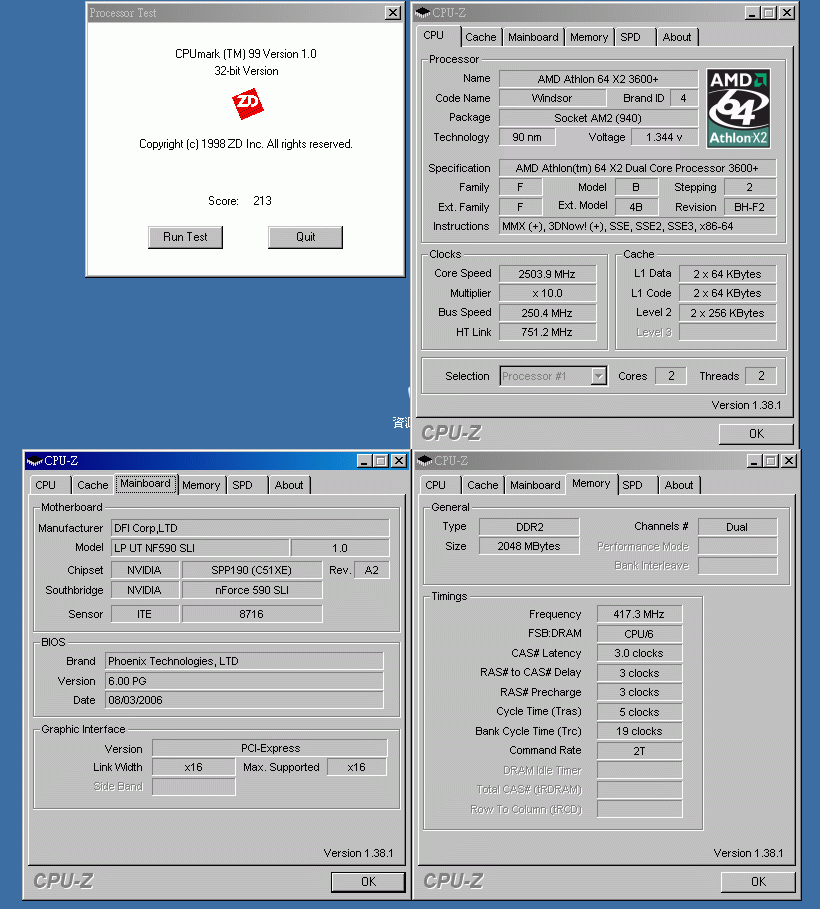Click the AMD Athlon 64 X2 logo
Screen dimensions: 820x909
click(738, 108)
